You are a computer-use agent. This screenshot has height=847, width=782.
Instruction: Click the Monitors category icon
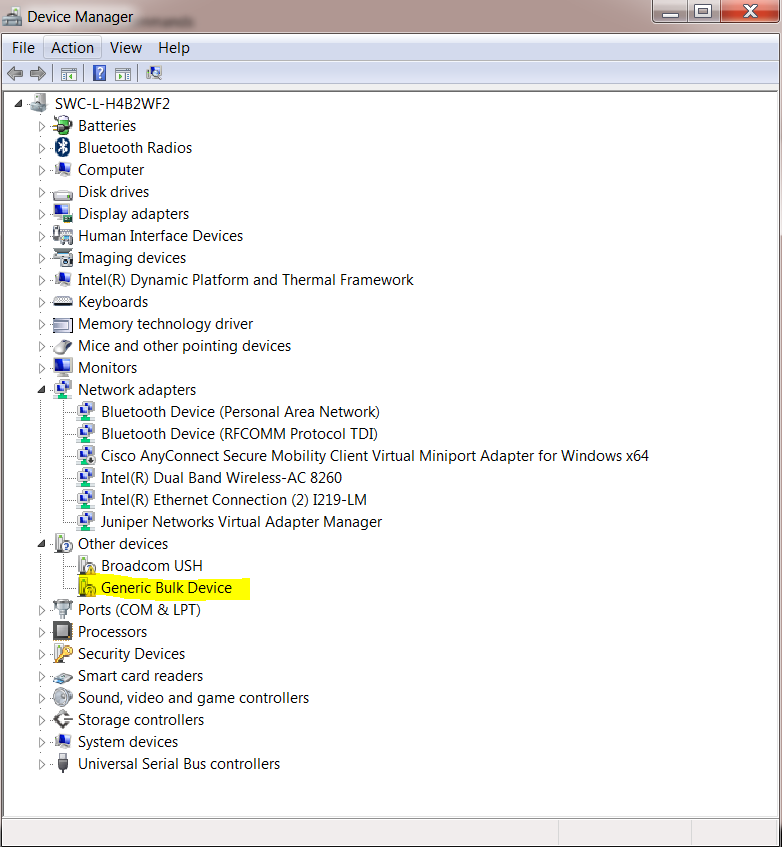tap(63, 367)
